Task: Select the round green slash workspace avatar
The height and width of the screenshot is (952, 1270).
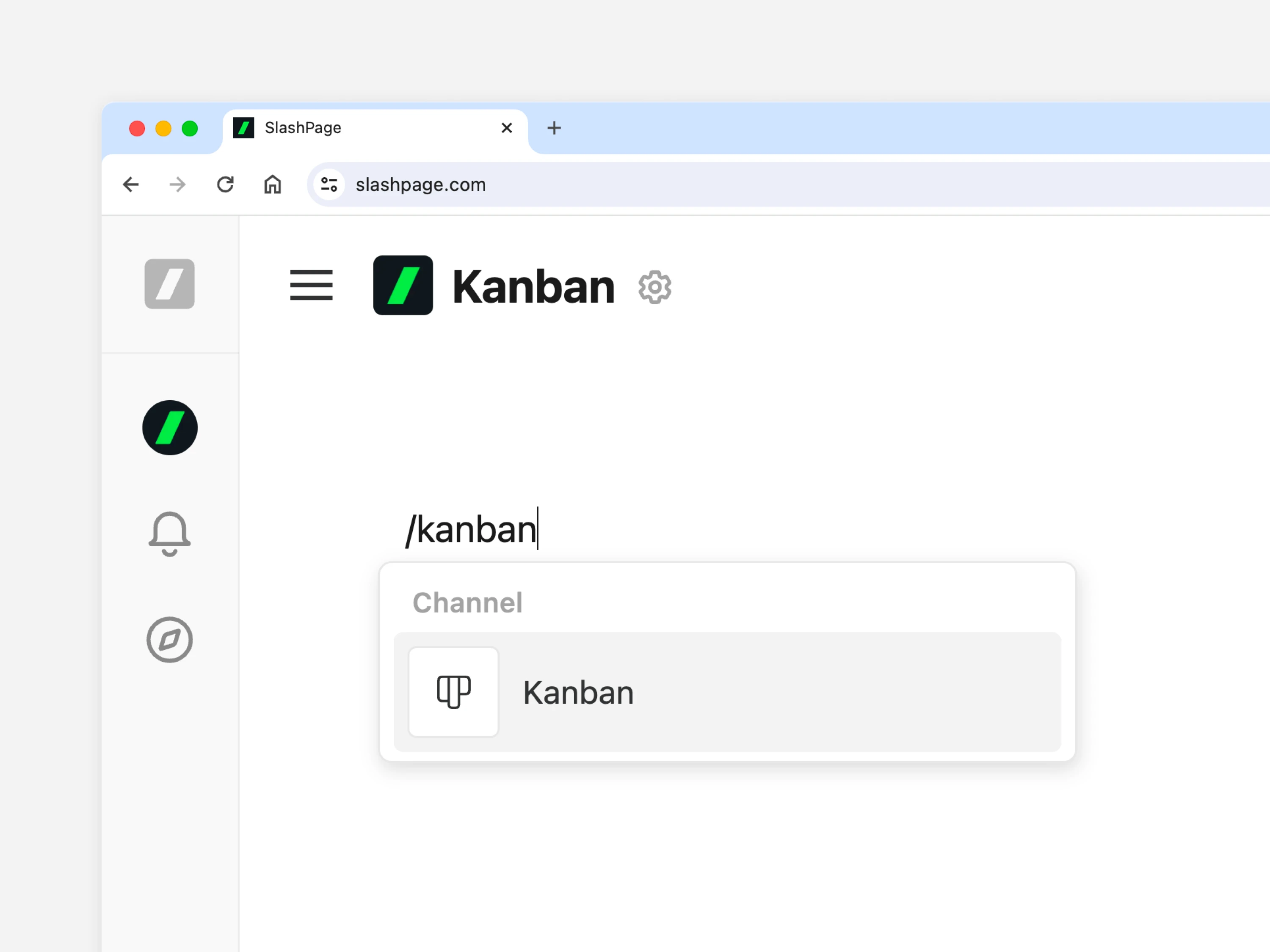Action: (170, 427)
